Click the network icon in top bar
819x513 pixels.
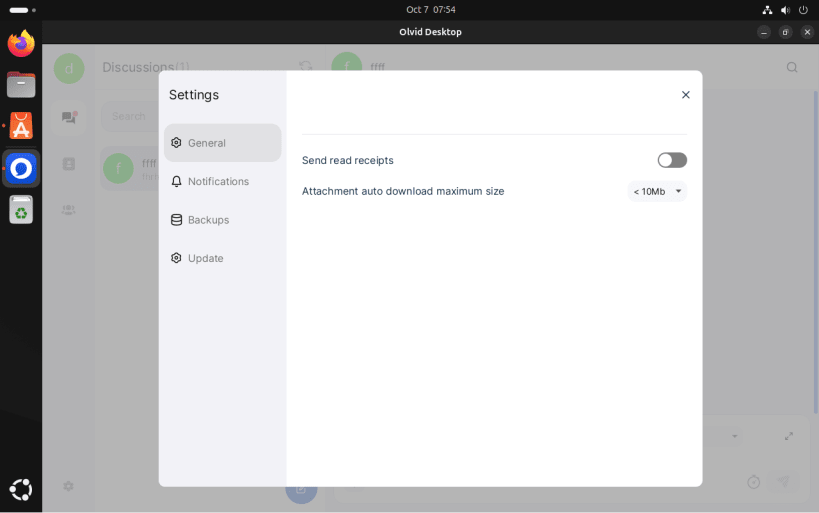click(x=767, y=10)
